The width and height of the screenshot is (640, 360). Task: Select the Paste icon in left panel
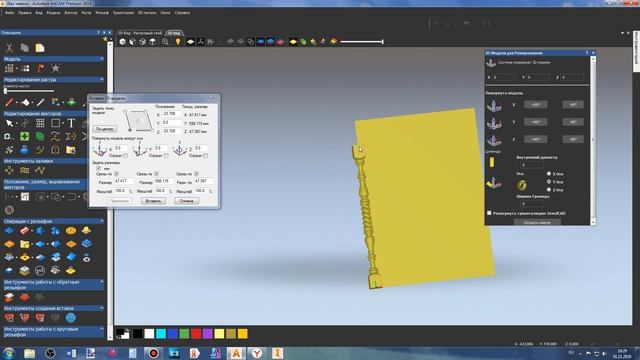40,48
